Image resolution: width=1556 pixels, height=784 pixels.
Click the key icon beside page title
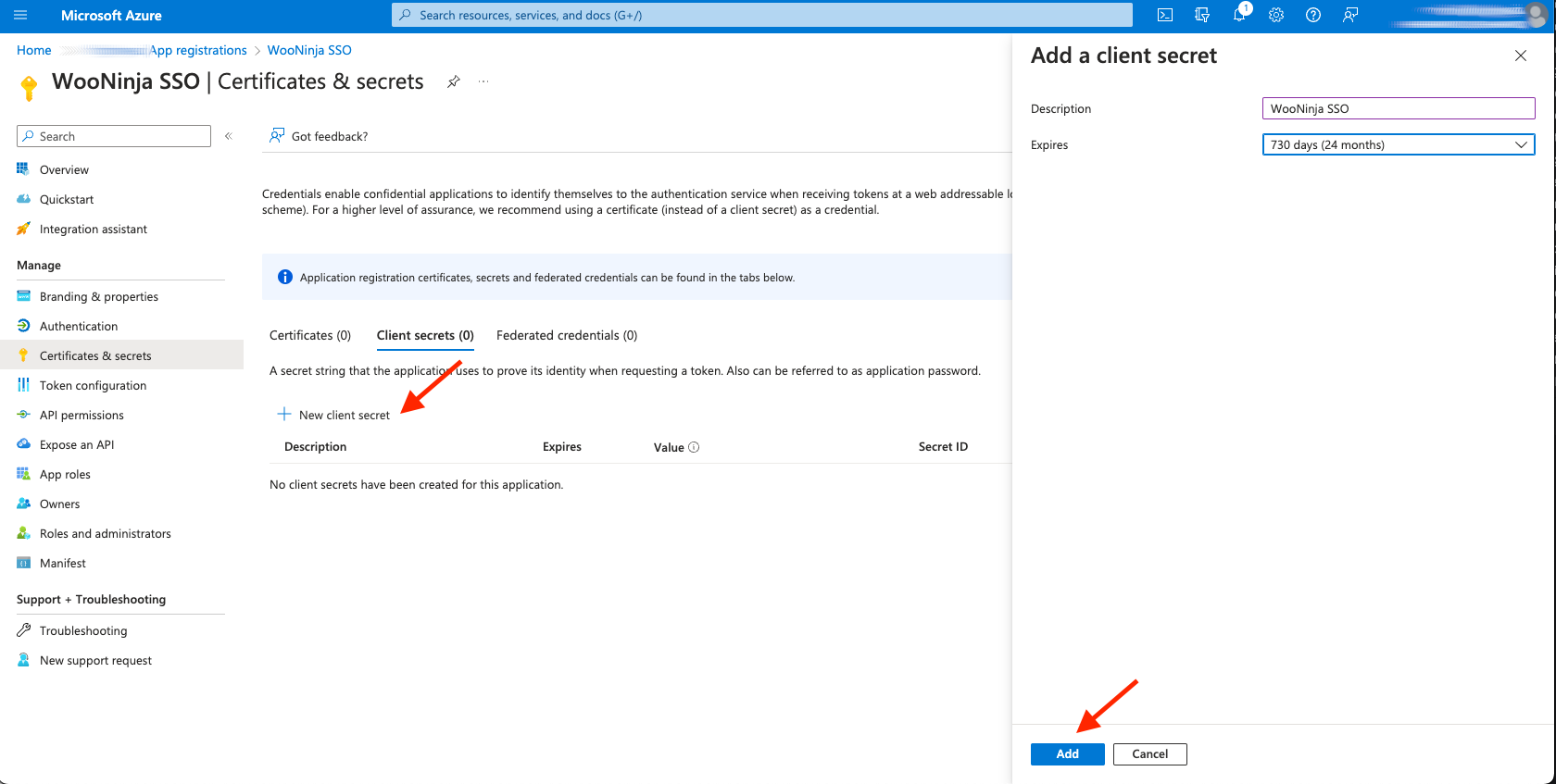[x=29, y=88]
